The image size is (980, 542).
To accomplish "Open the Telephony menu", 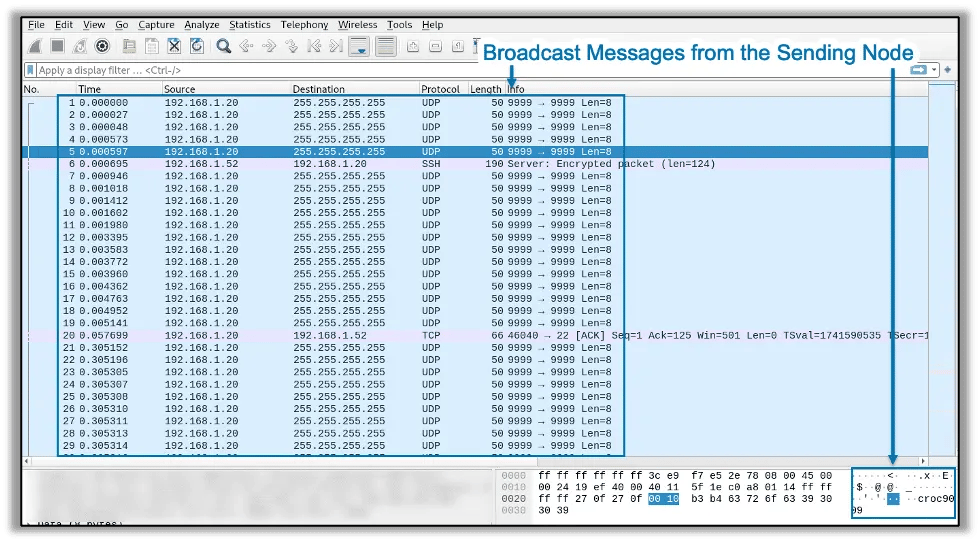I will (x=304, y=24).
